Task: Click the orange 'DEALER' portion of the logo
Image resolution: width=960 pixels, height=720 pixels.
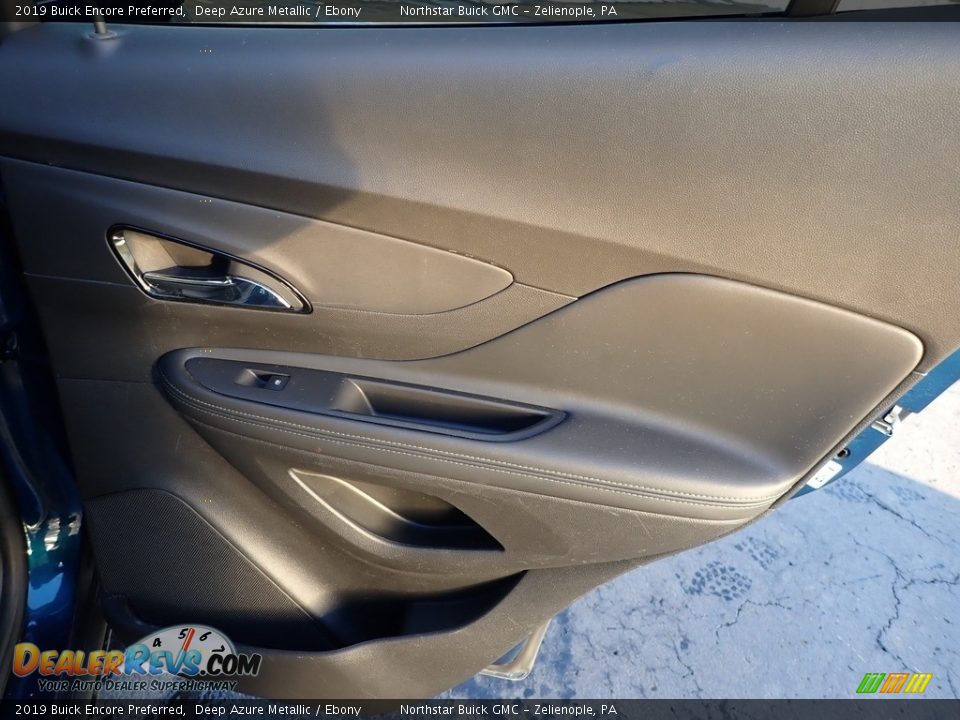Action: click(x=70, y=660)
